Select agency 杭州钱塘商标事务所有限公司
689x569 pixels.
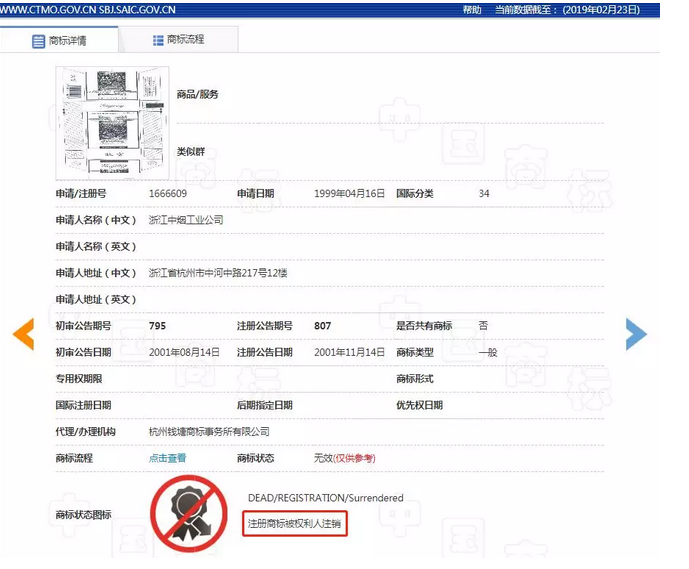point(209,431)
